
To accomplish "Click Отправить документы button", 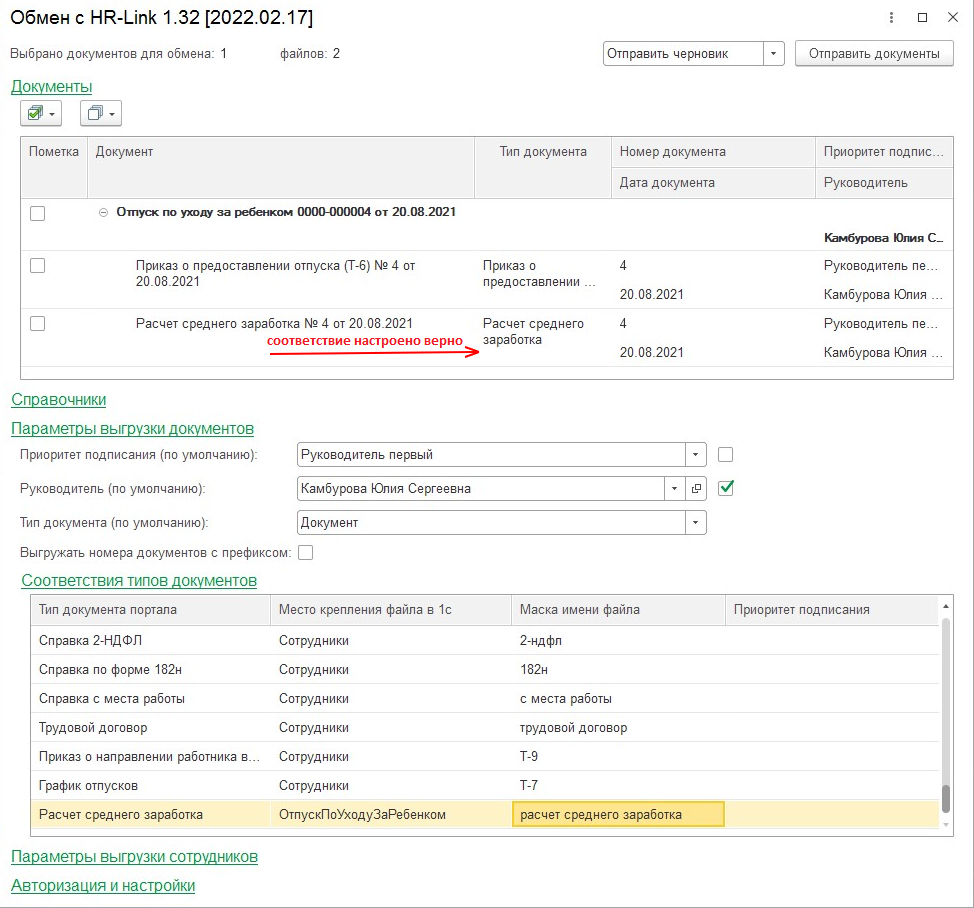I will point(874,54).
